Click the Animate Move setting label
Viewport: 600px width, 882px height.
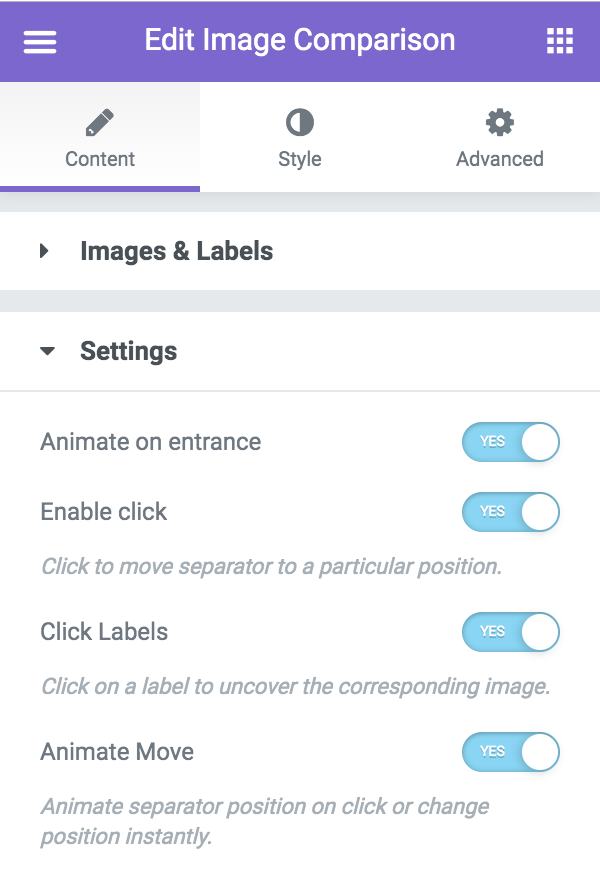click(117, 752)
